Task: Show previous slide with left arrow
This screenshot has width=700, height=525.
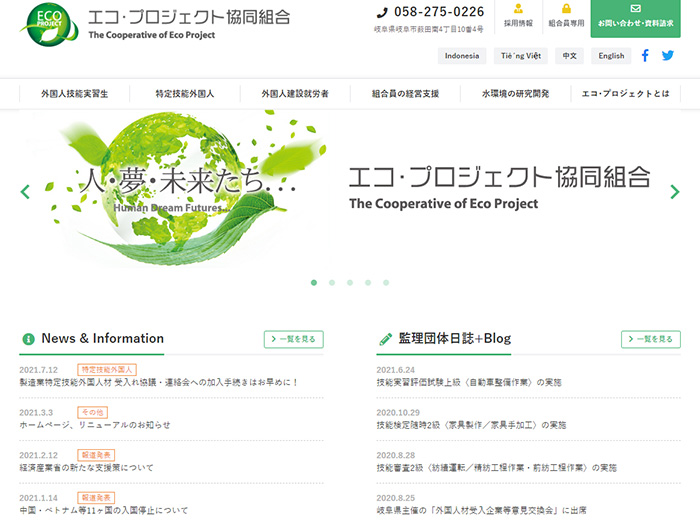Action: coord(25,192)
